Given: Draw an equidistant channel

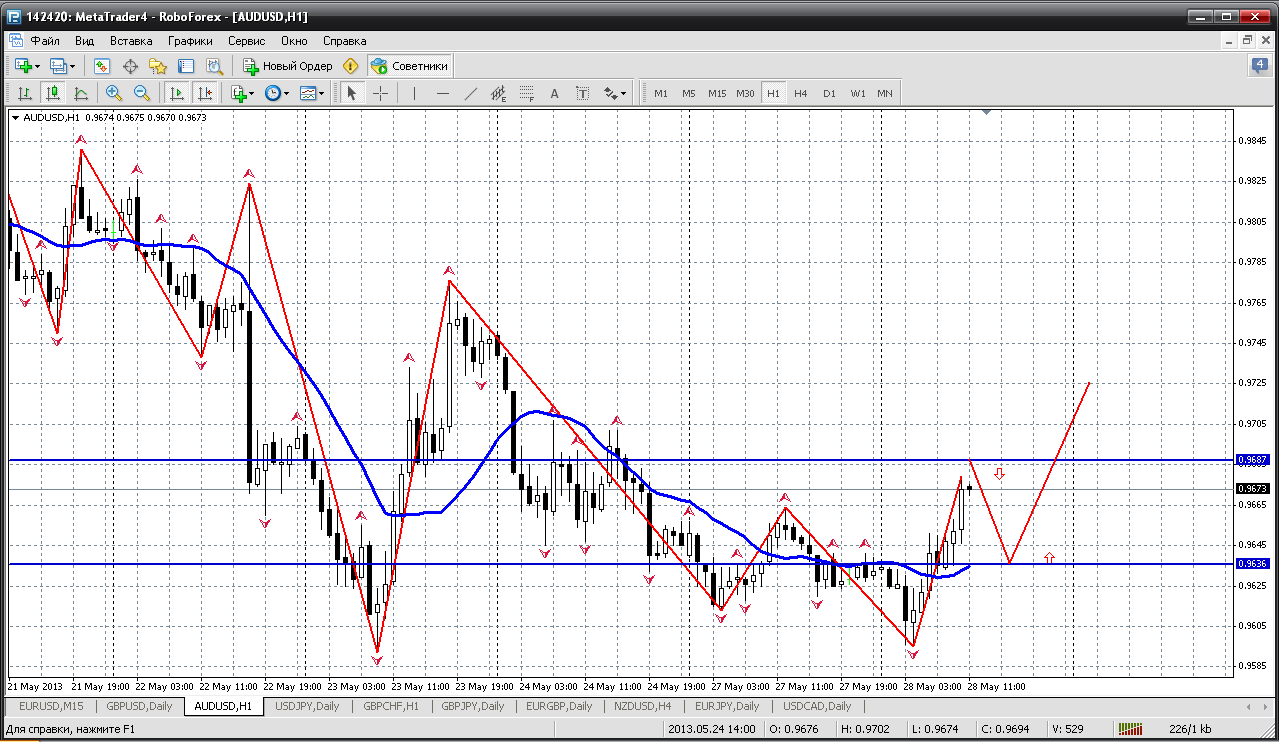Looking at the screenshot, I should [499, 93].
